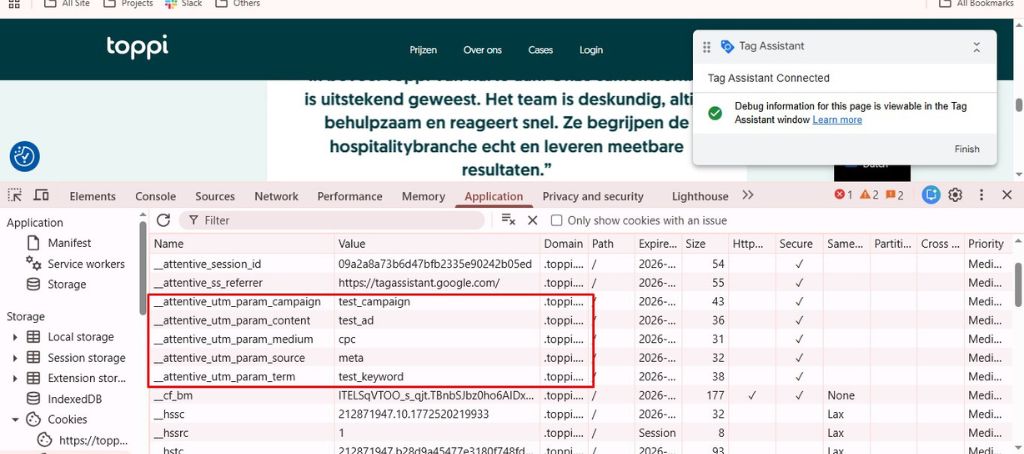Clear all cookies with the funnel-x icon
The width and height of the screenshot is (1024, 454).
(508, 220)
